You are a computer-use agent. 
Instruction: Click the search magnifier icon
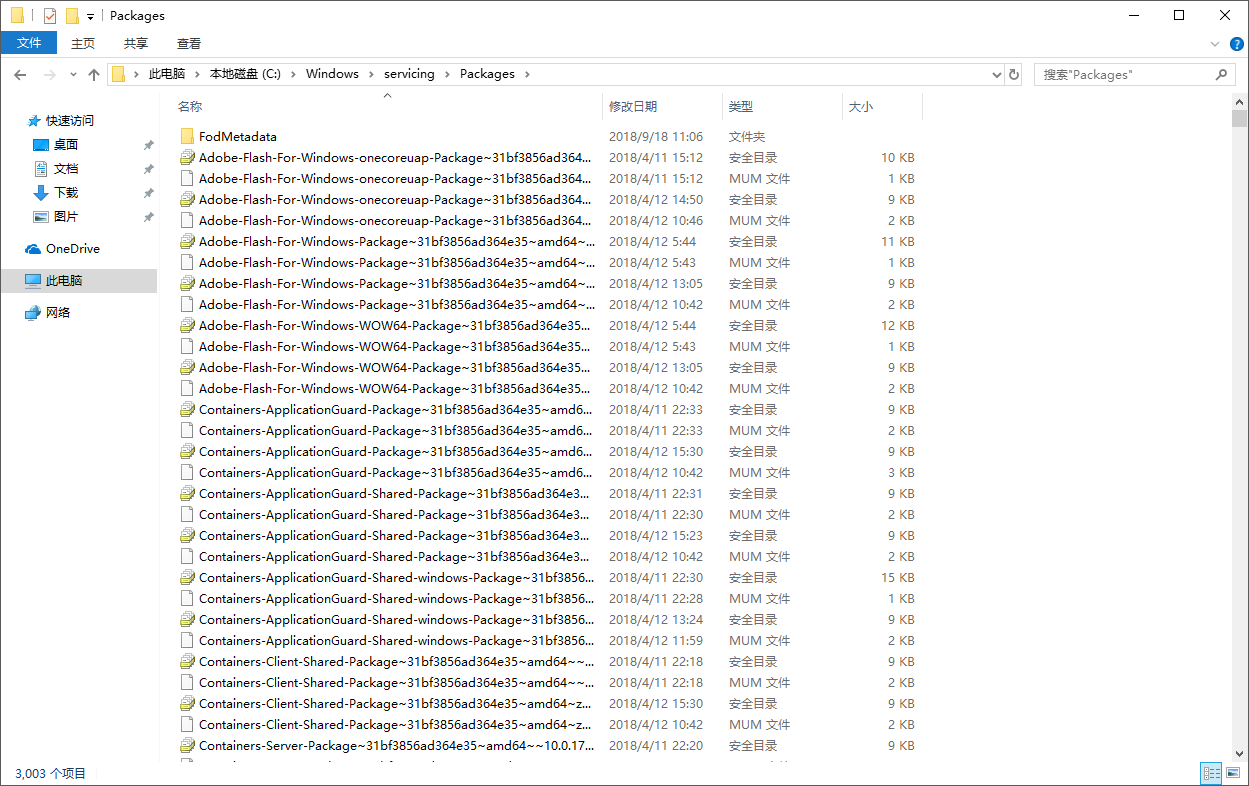click(1221, 74)
